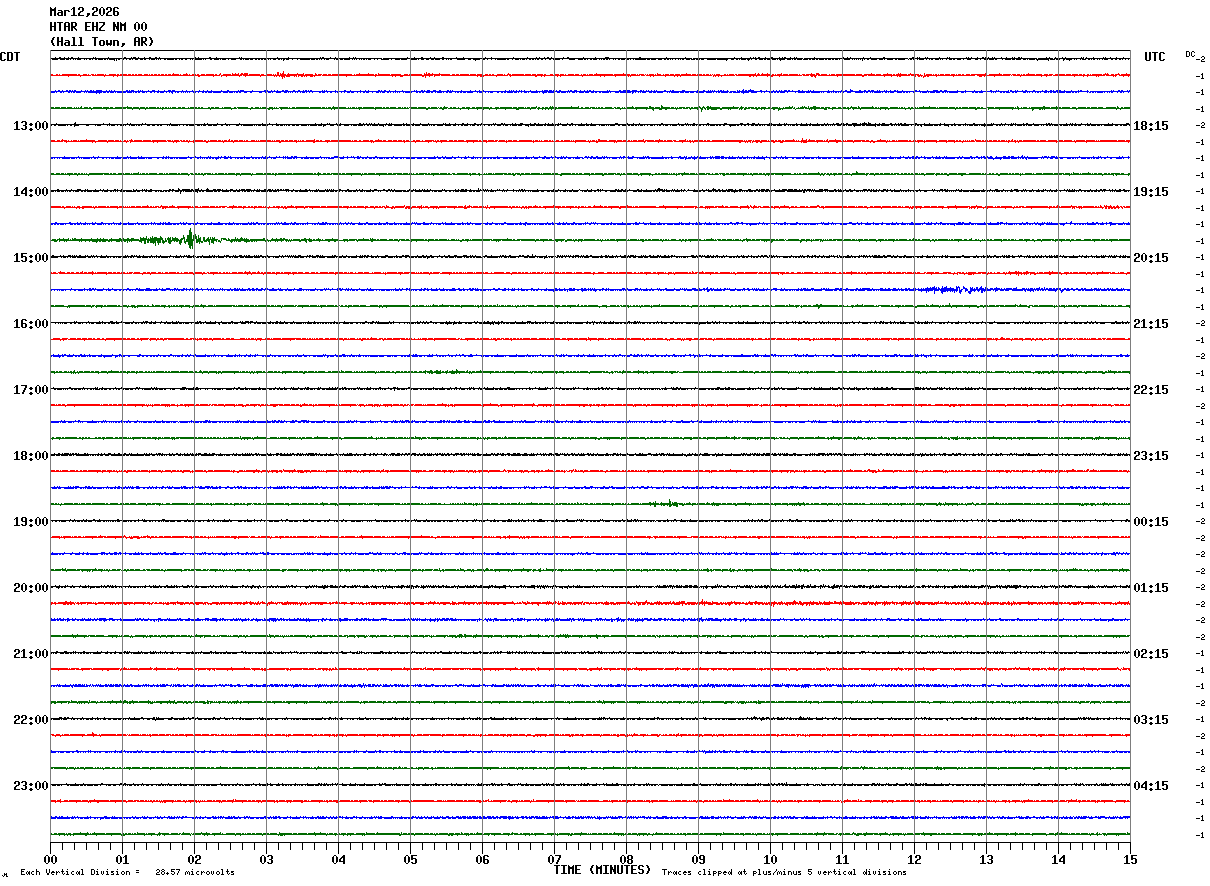
Task: Select the 19:00 CDT time label
Action: pos(30,522)
